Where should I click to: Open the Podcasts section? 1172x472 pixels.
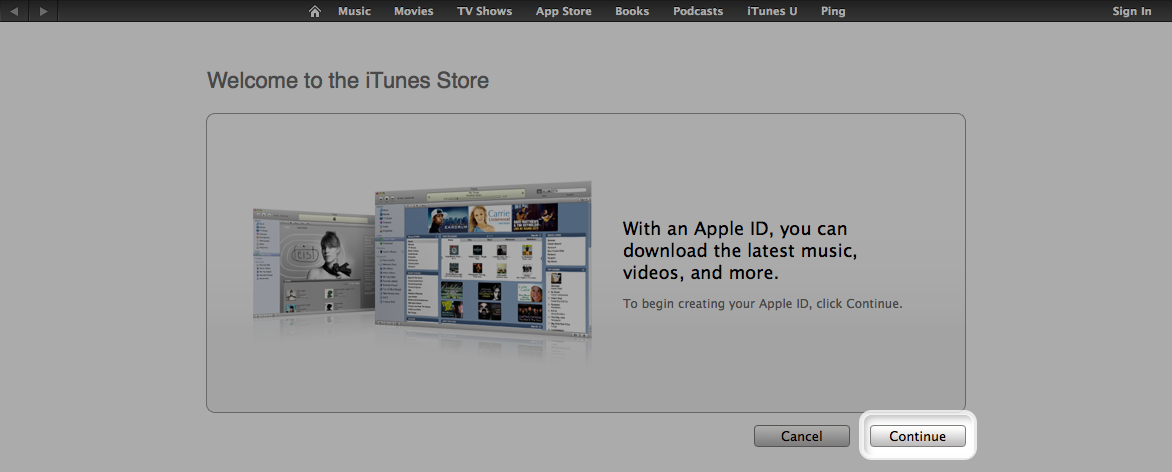tap(698, 11)
